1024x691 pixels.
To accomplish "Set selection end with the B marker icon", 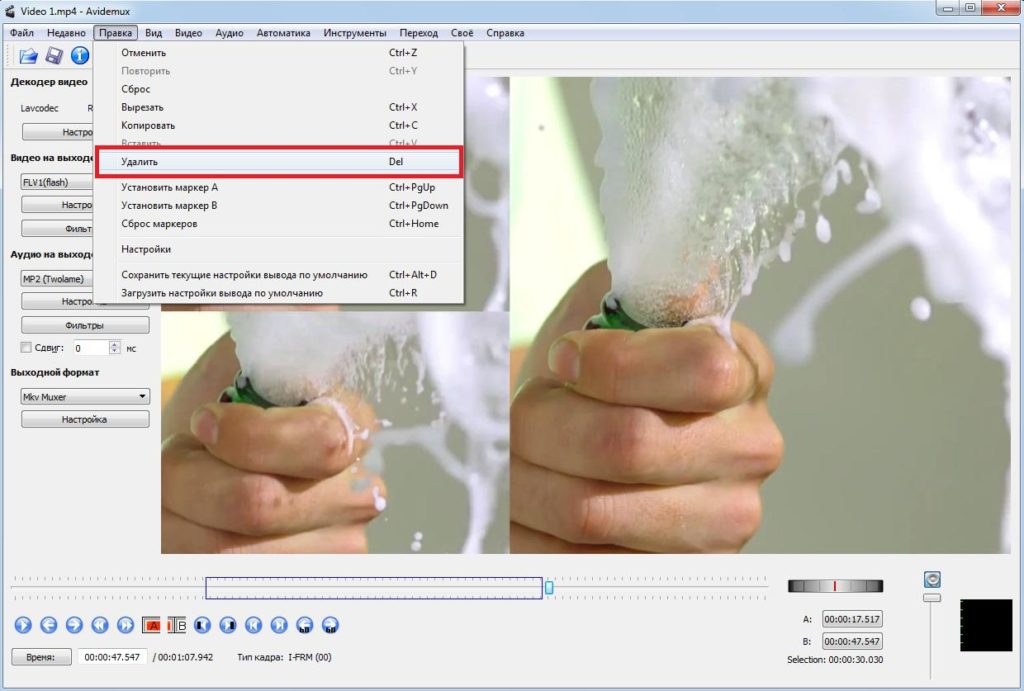I will point(176,625).
